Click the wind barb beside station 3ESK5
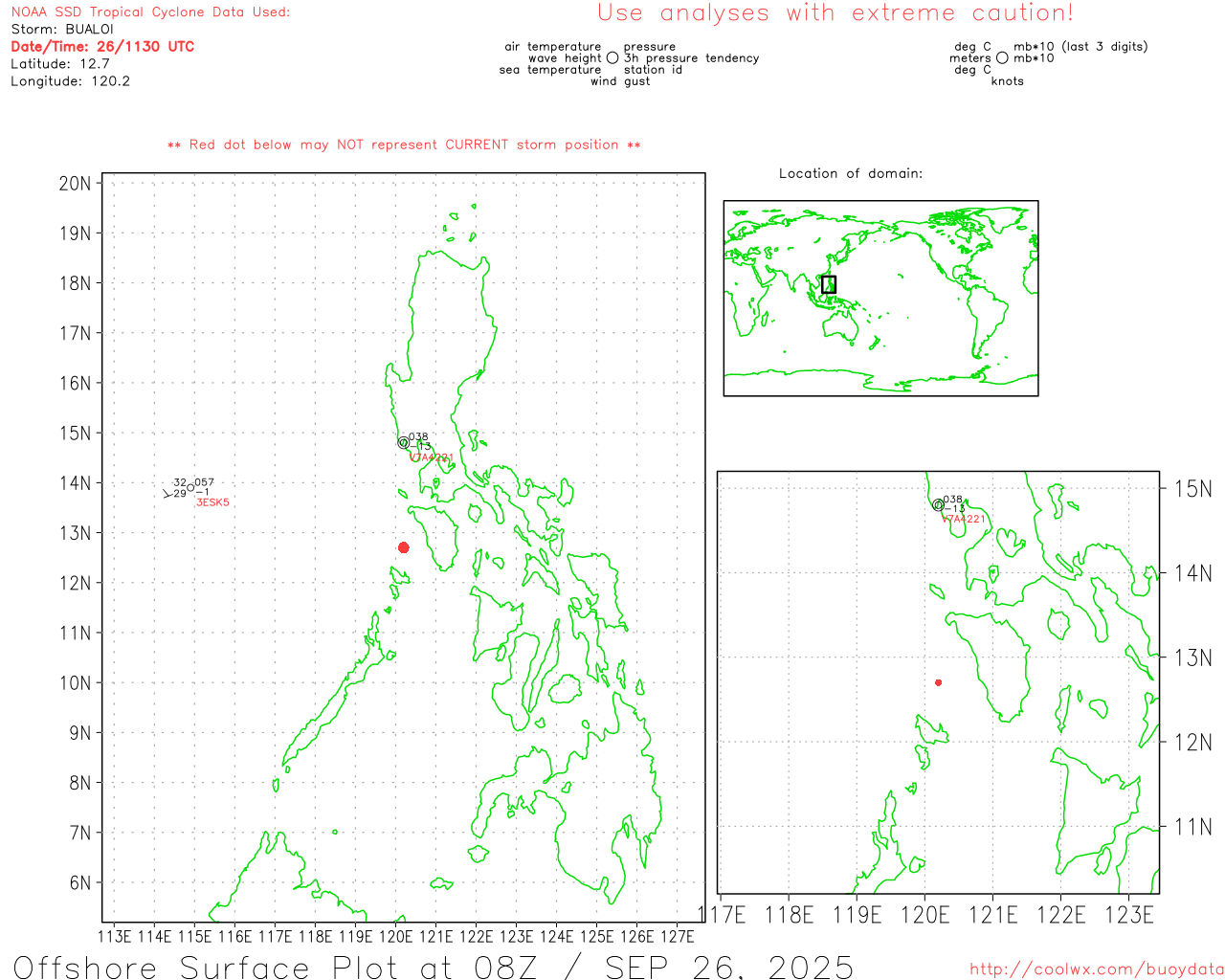This screenshot has height=980, width=1225. [x=167, y=494]
